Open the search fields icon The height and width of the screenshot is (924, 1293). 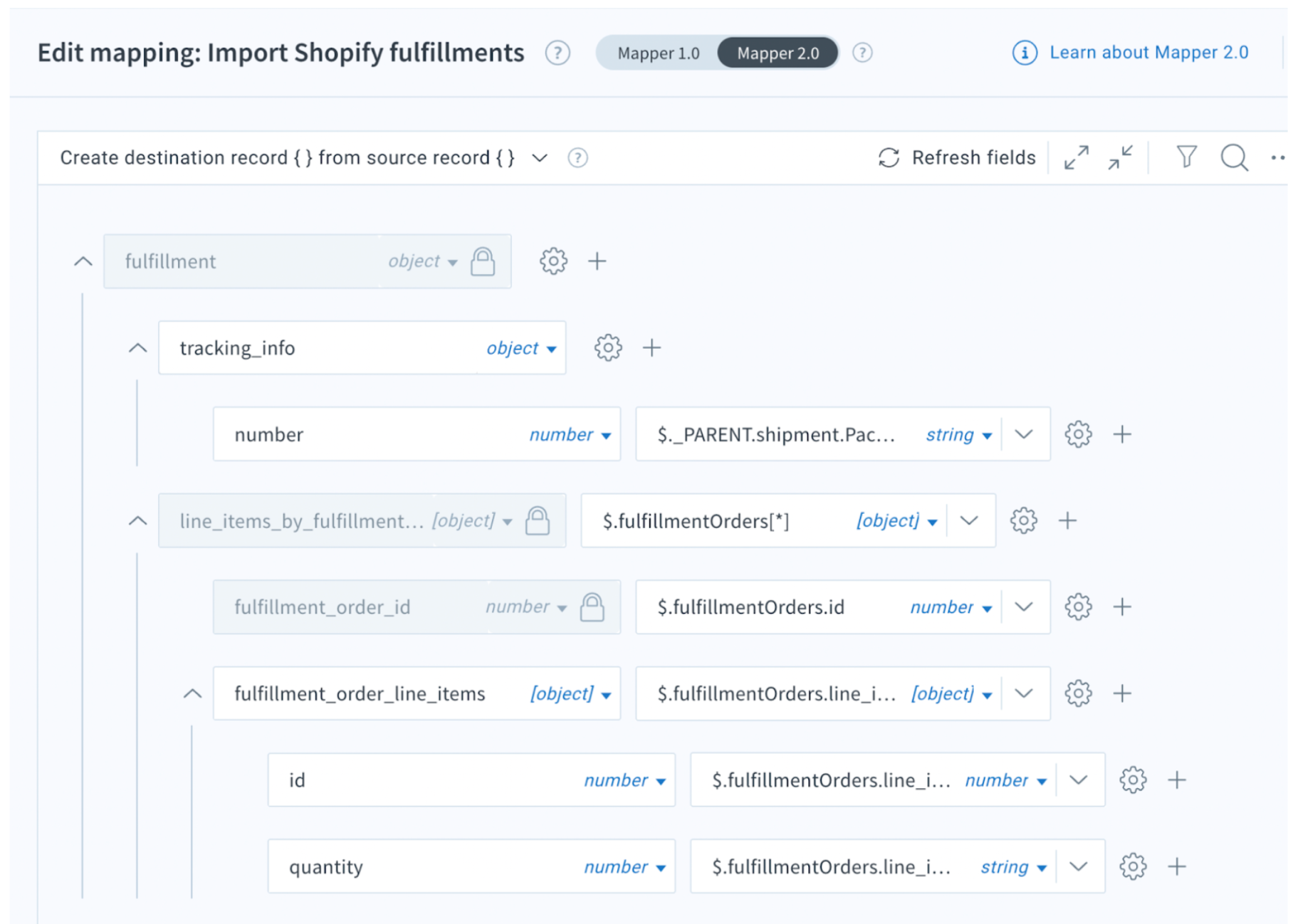1234,157
